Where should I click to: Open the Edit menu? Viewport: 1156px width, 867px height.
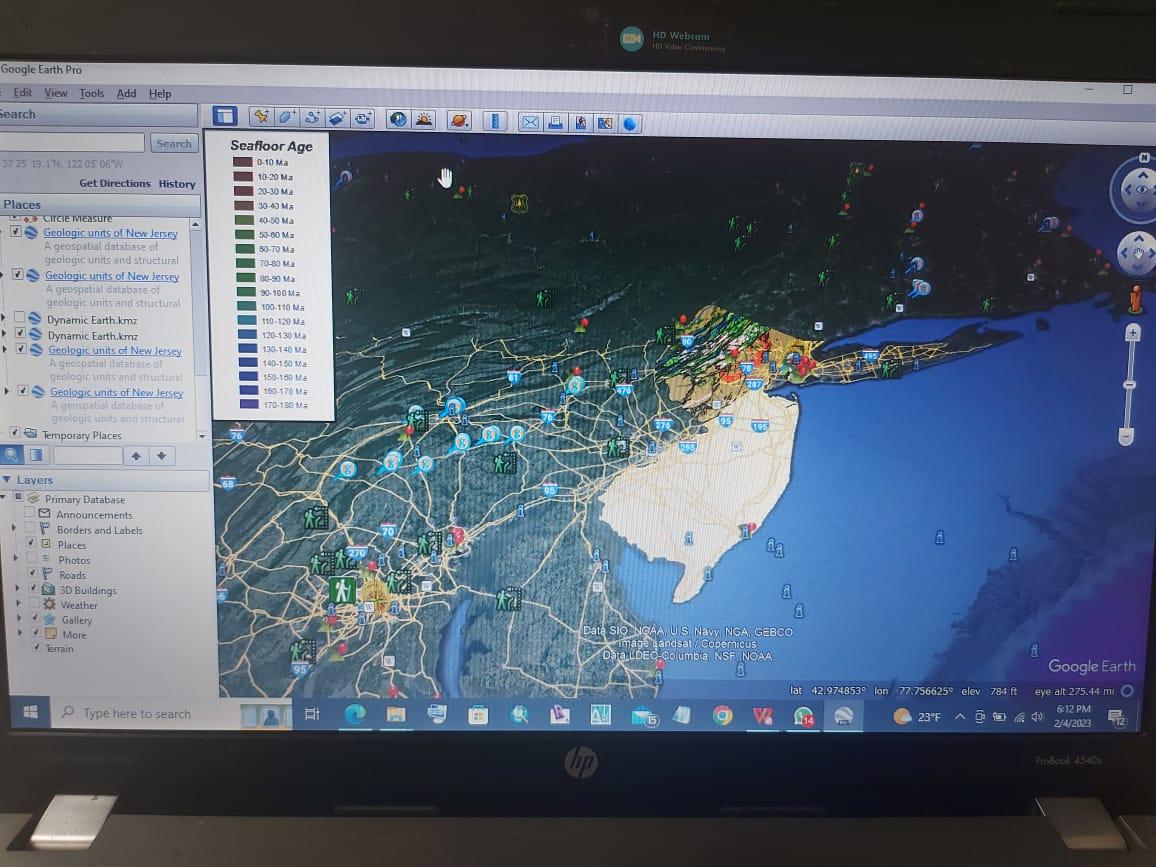coord(22,92)
